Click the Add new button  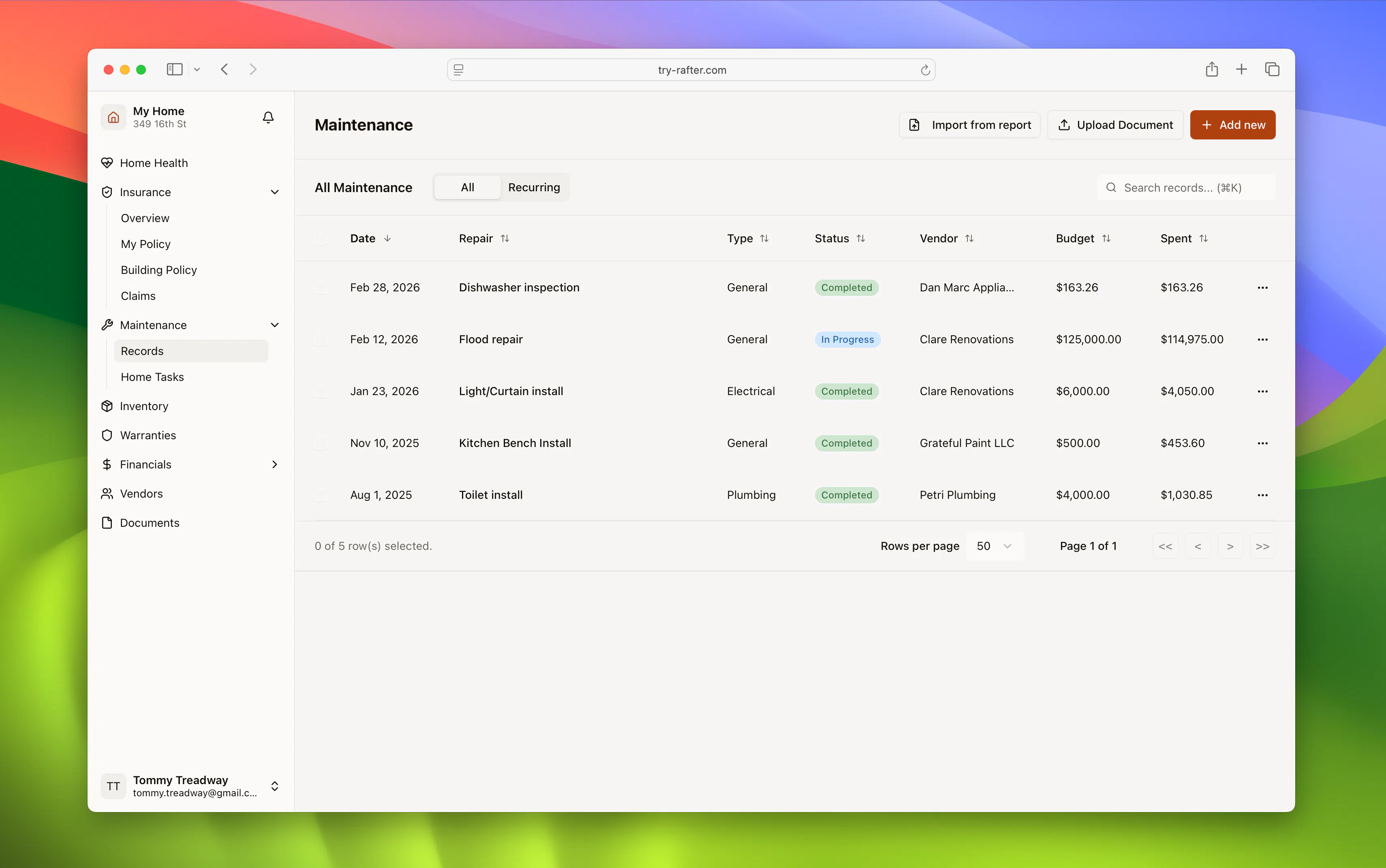(x=1233, y=124)
